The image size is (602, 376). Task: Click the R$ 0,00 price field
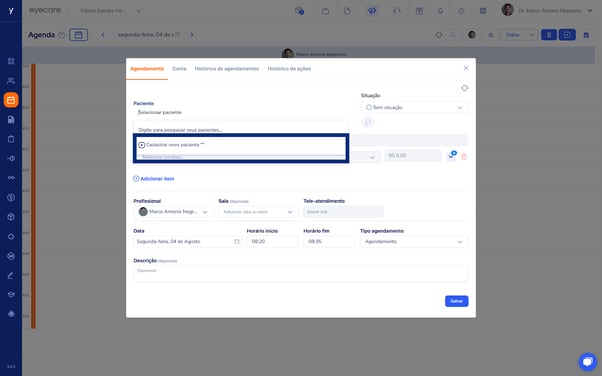pyautogui.click(x=413, y=156)
